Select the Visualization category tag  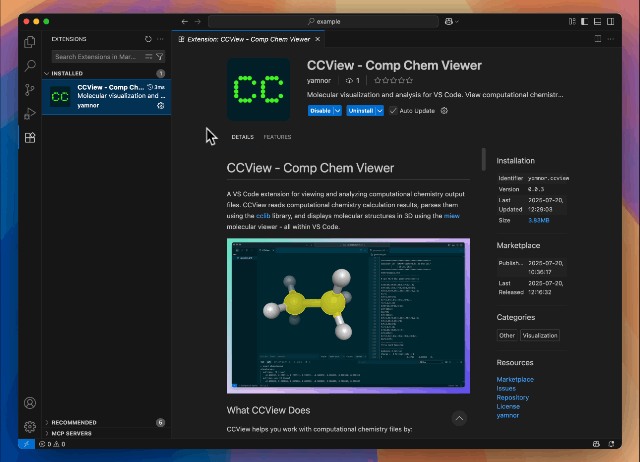point(540,335)
